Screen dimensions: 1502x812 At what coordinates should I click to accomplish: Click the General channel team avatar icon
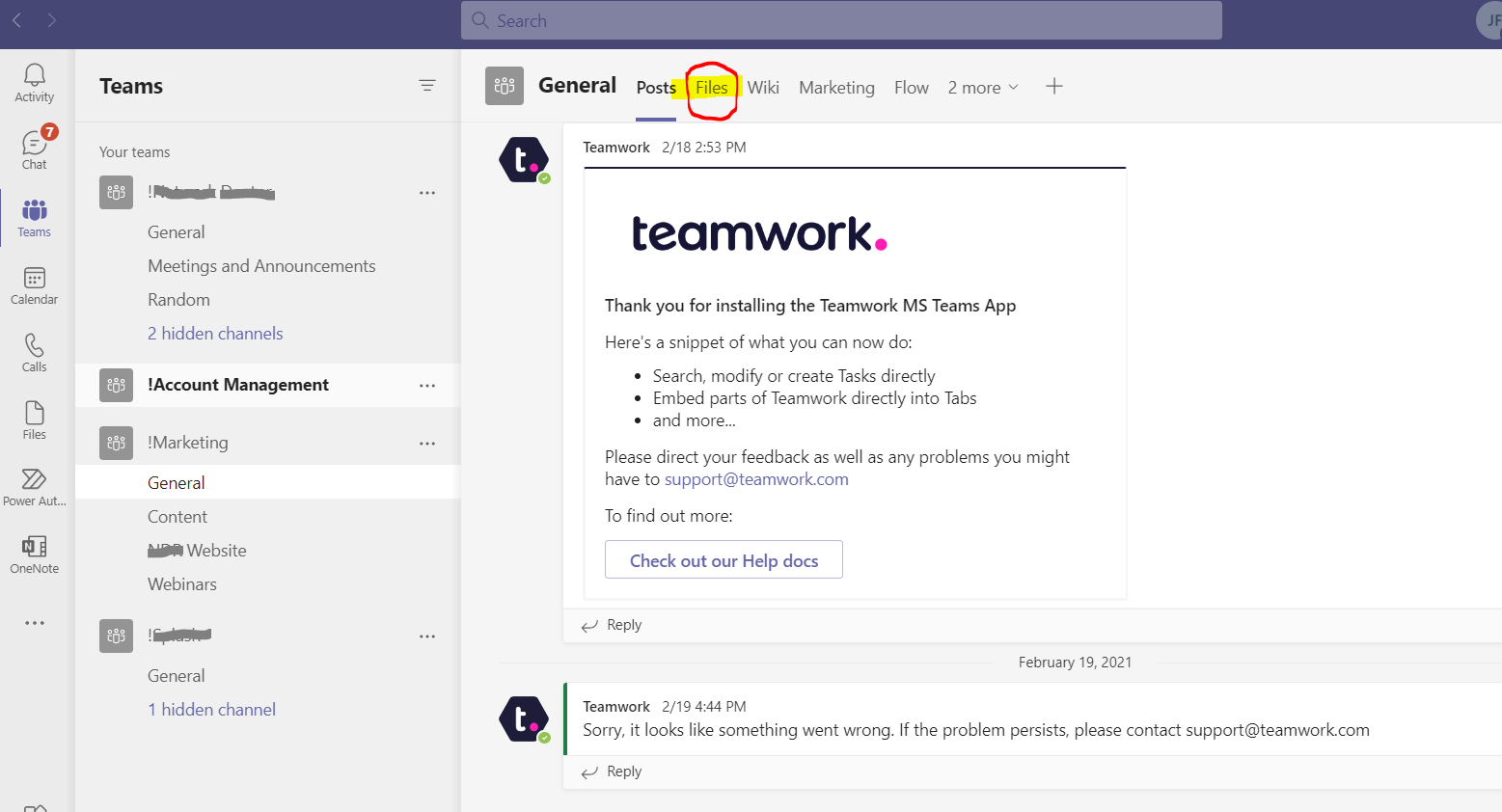coord(505,86)
